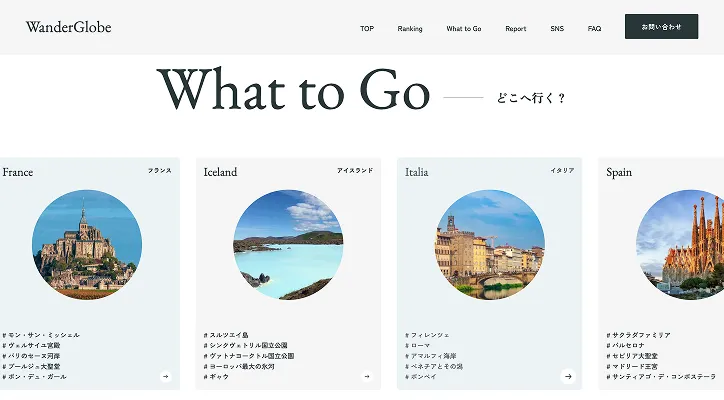Go to the TOP navigation item
The height and width of the screenshot is (400, 724).
coord(367,29)
